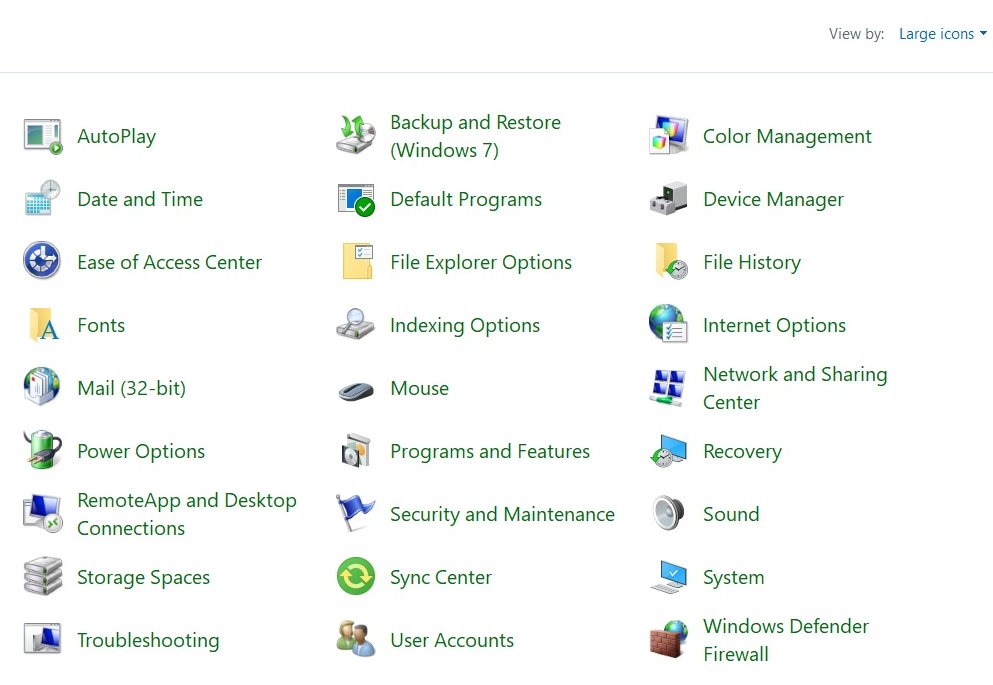Click the Mouse icon

point(355,390)
